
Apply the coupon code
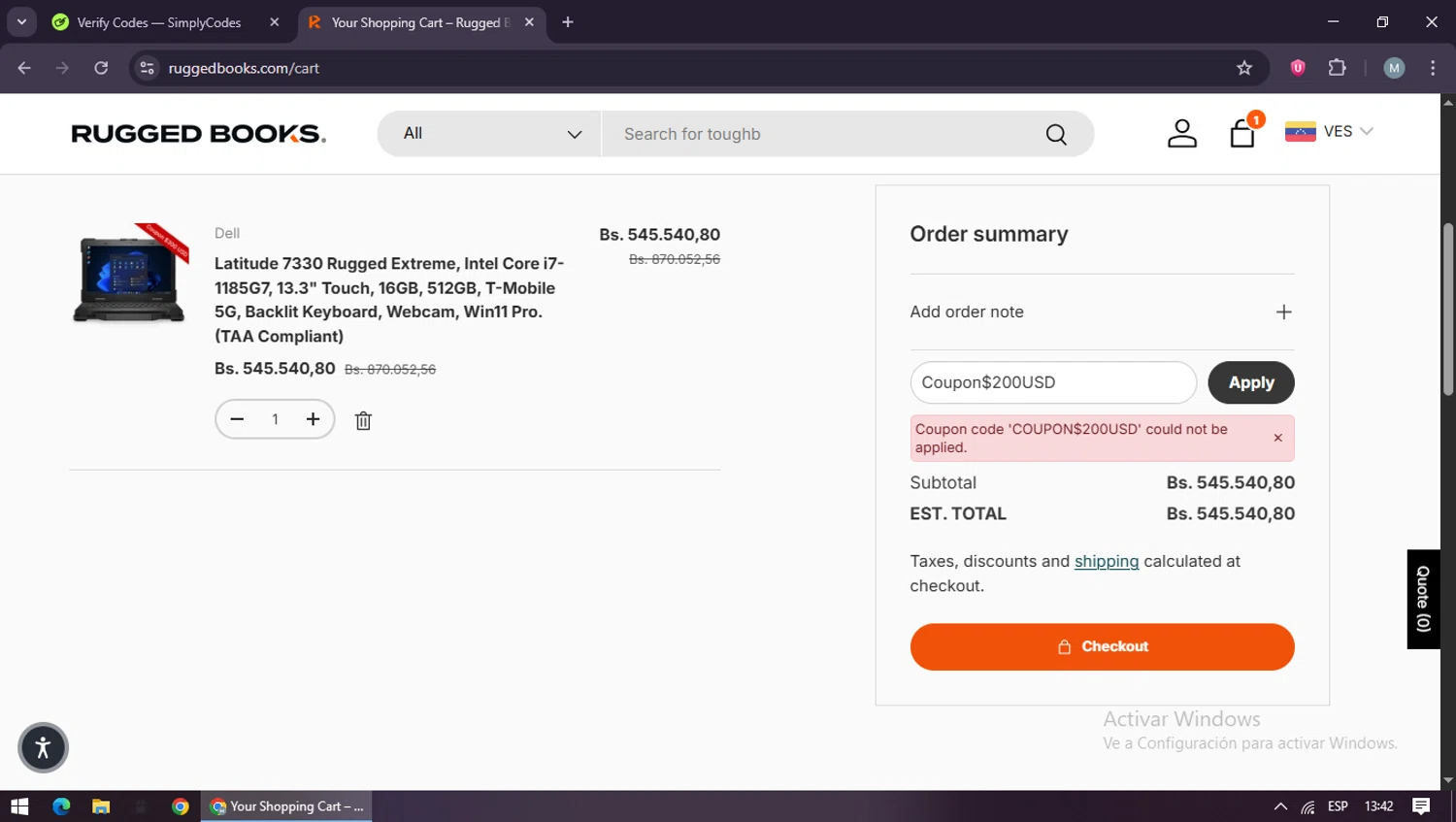(1251, 382)
